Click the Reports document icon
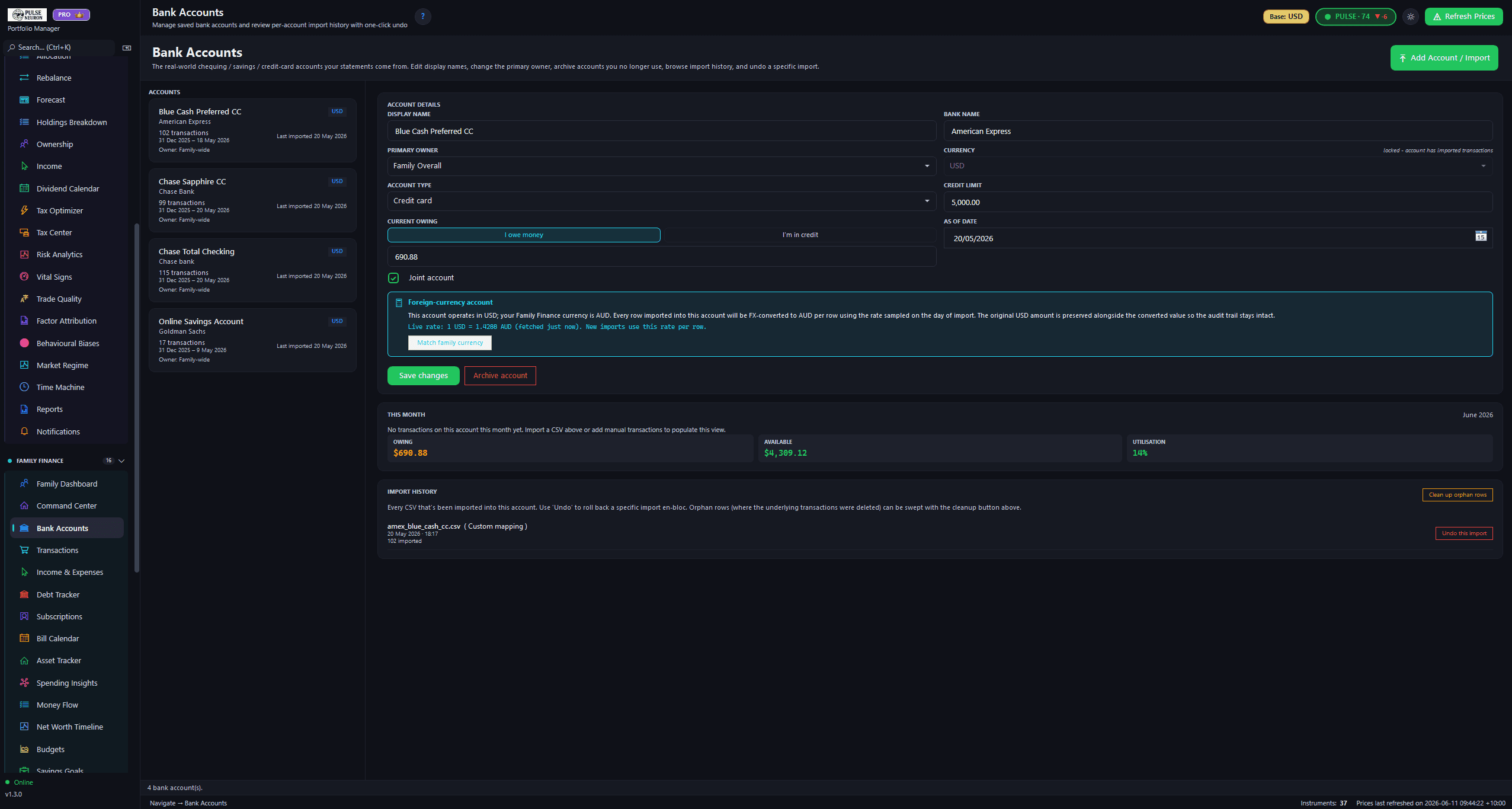Screen dimensions: 1512x809 [24, 409]
